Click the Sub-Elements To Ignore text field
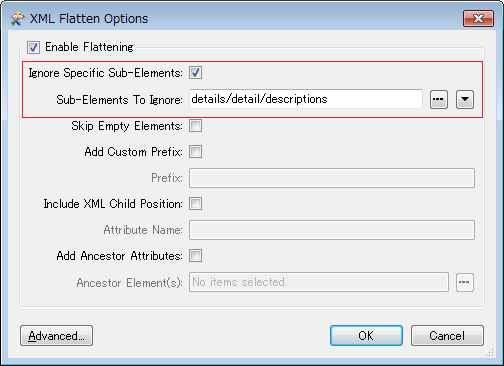Image resolution: width=504 pixels, height=366 pixels. (306, 99)
